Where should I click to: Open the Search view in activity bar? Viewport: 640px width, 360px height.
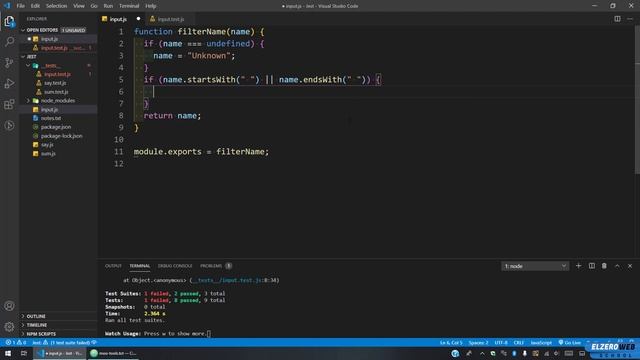[x=9, y=41]
